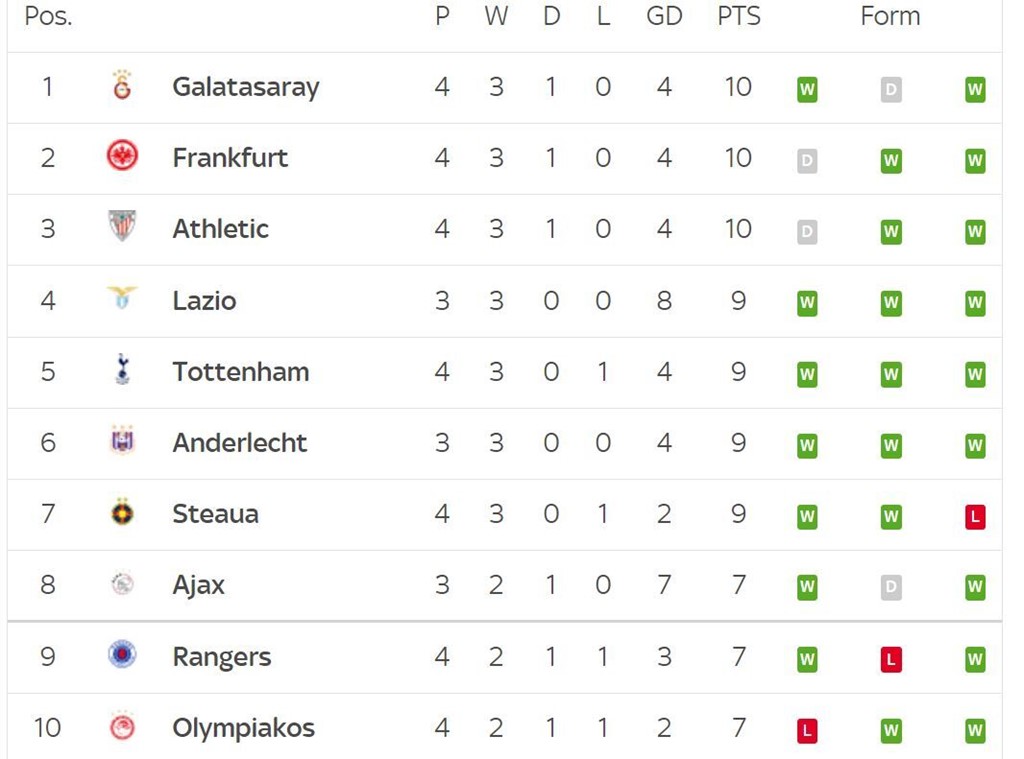Click the PTS column header

[739, 16]
